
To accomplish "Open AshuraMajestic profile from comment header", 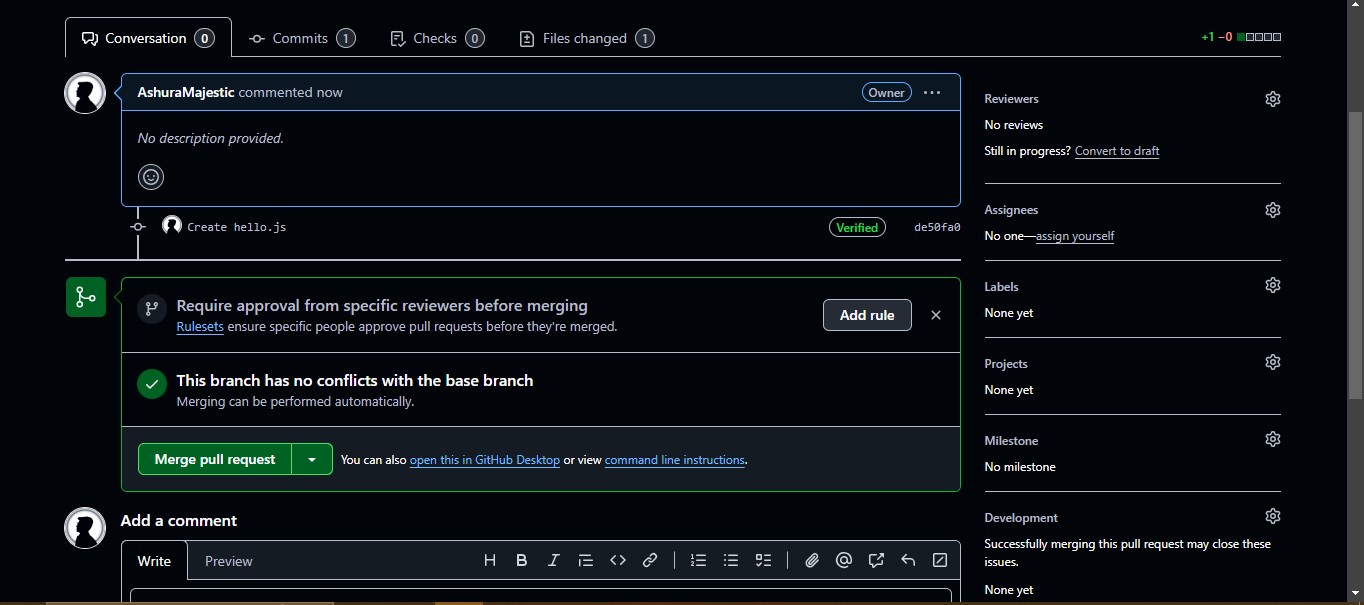I will [186, 92].
